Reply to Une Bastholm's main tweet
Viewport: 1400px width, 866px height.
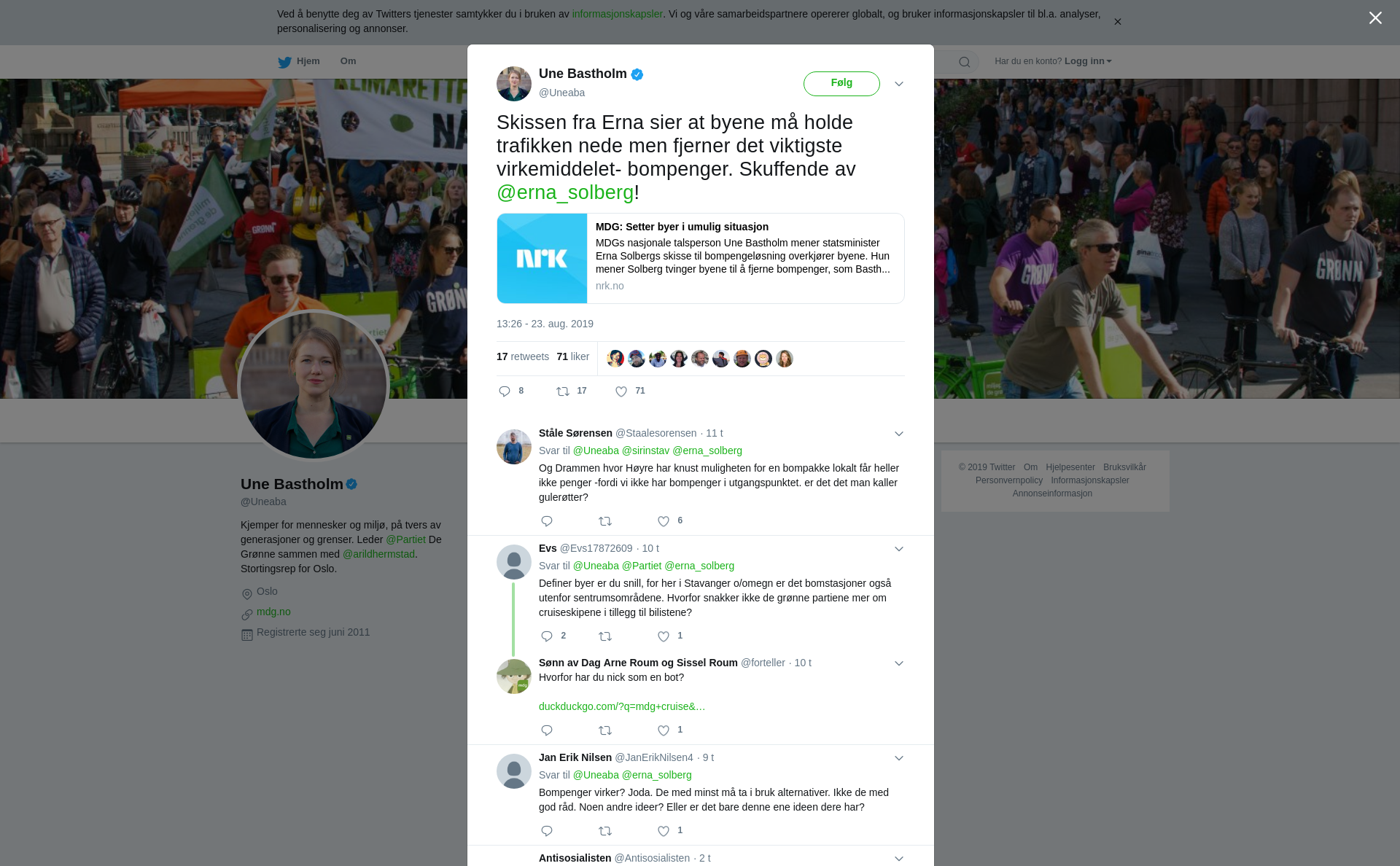(x=505, y=391)
